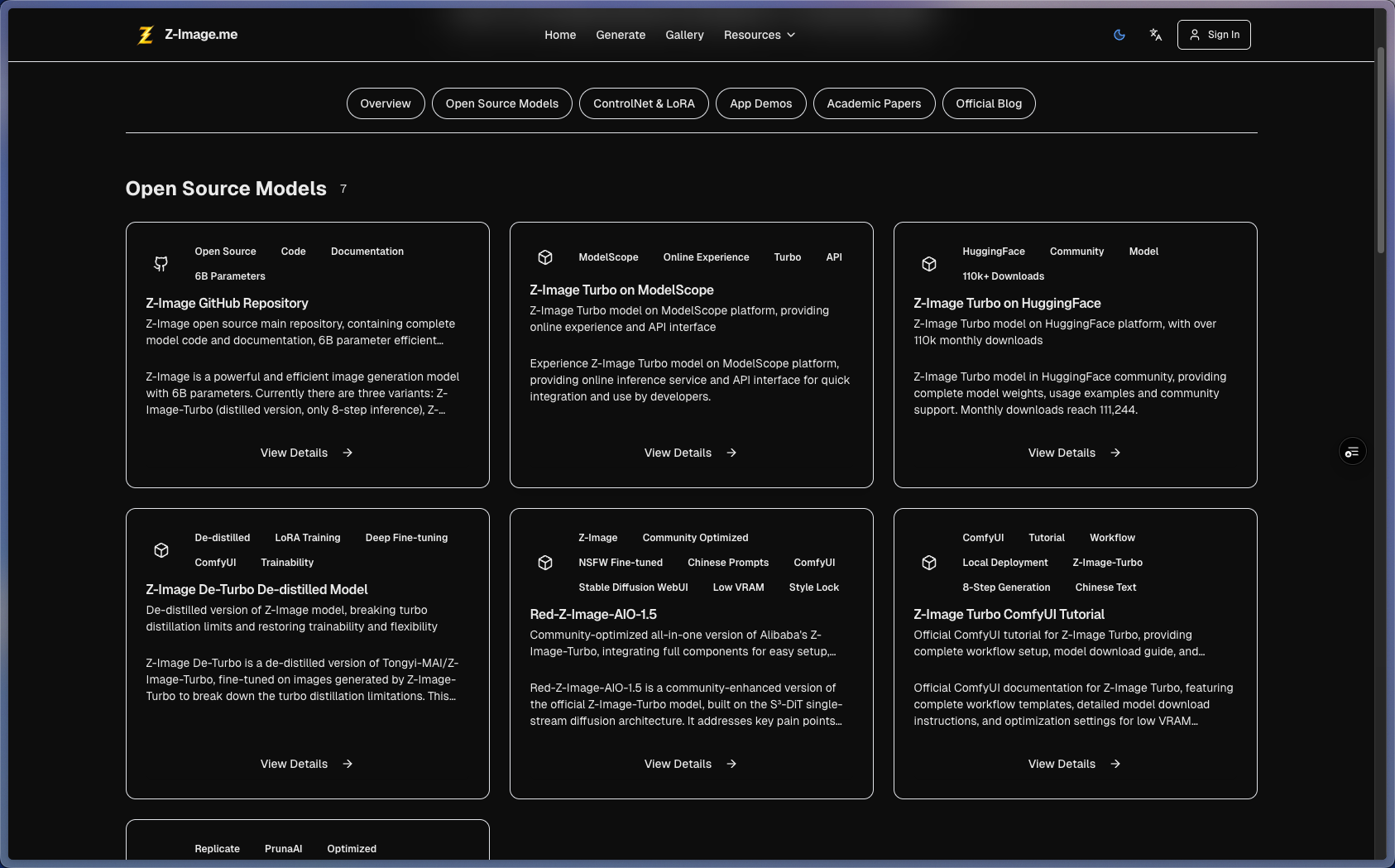The image size is (1395, 868).
Task: Click the vertical page scrollbar
Action: 1380,149
